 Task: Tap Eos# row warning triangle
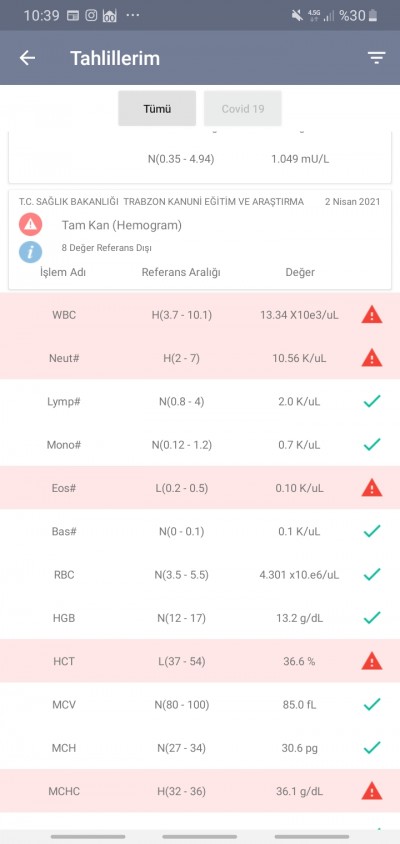tap(371, 488)
